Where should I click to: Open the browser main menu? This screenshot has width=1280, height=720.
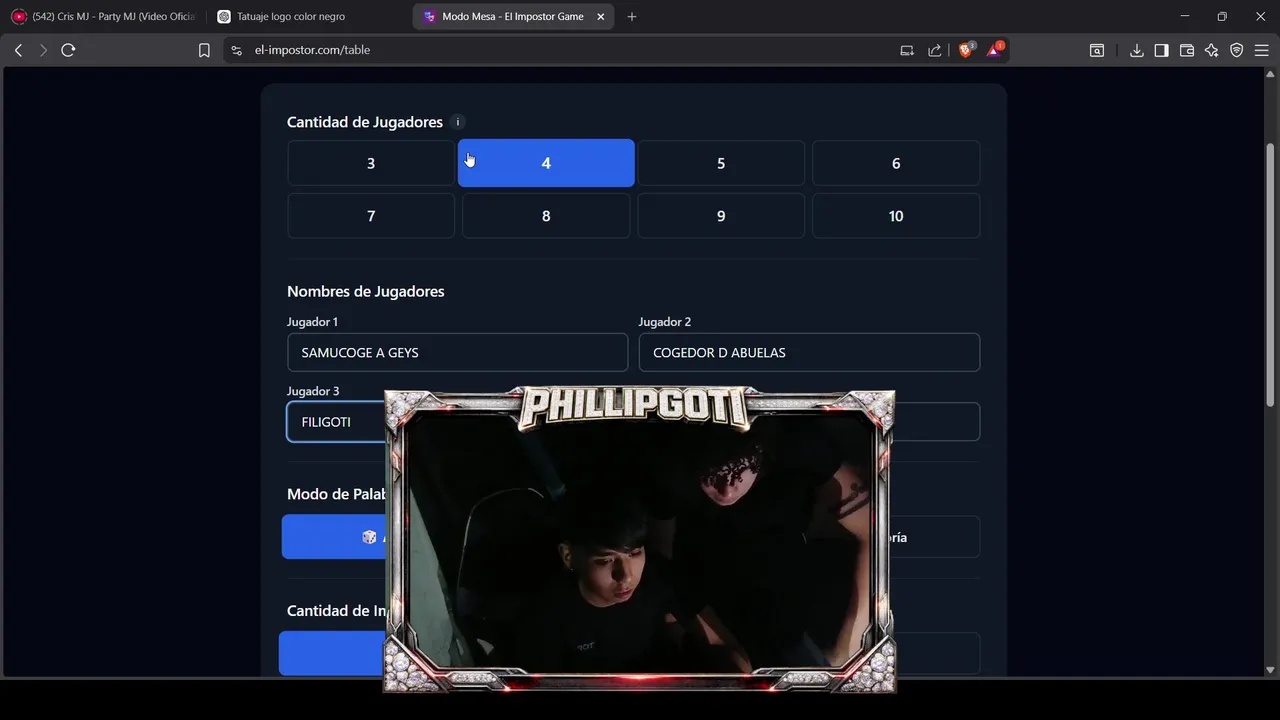(1261, 50)
